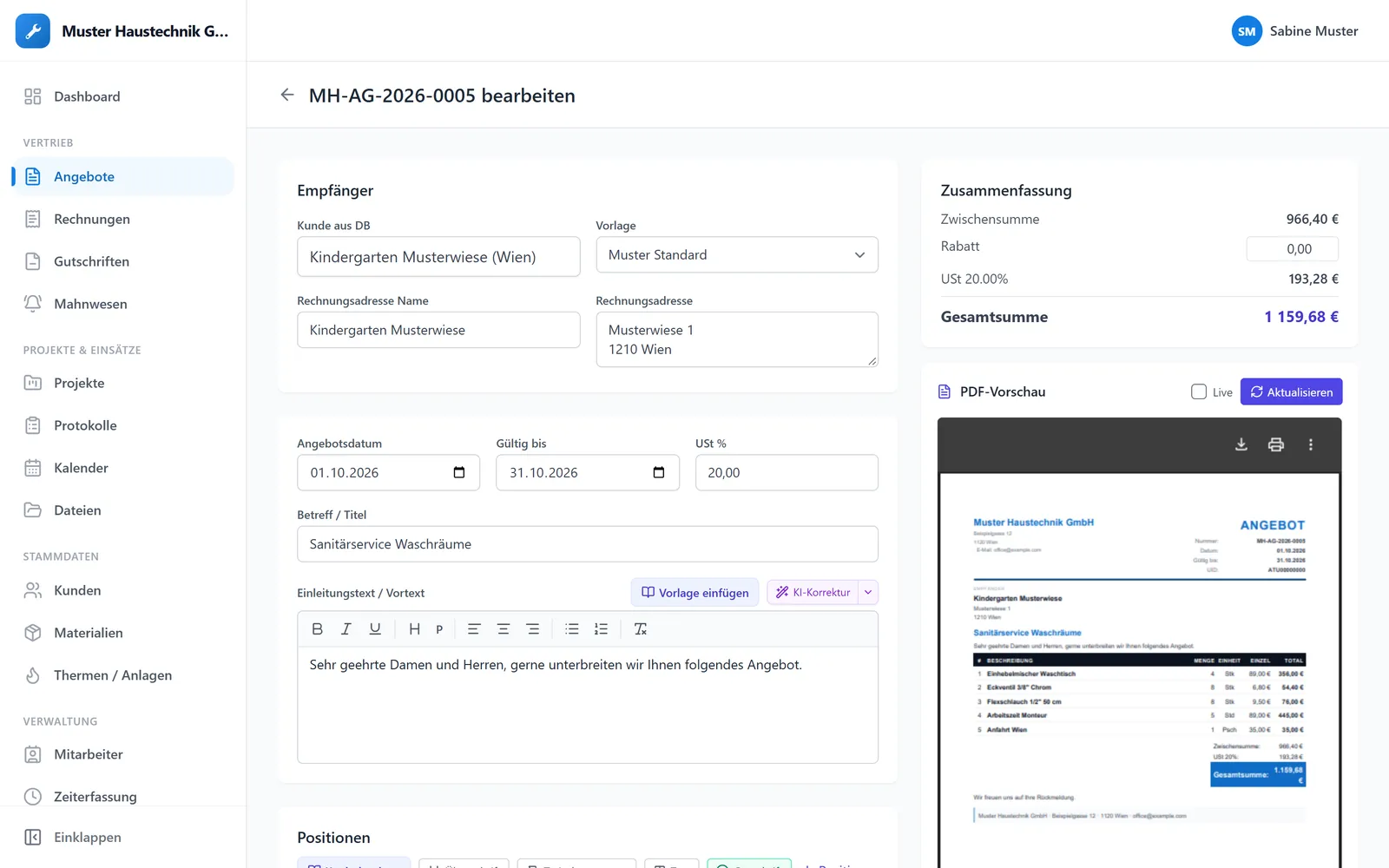Navigate to the Dashboard
Viewport: 1389px width, 868px height.
pos(123,96)
